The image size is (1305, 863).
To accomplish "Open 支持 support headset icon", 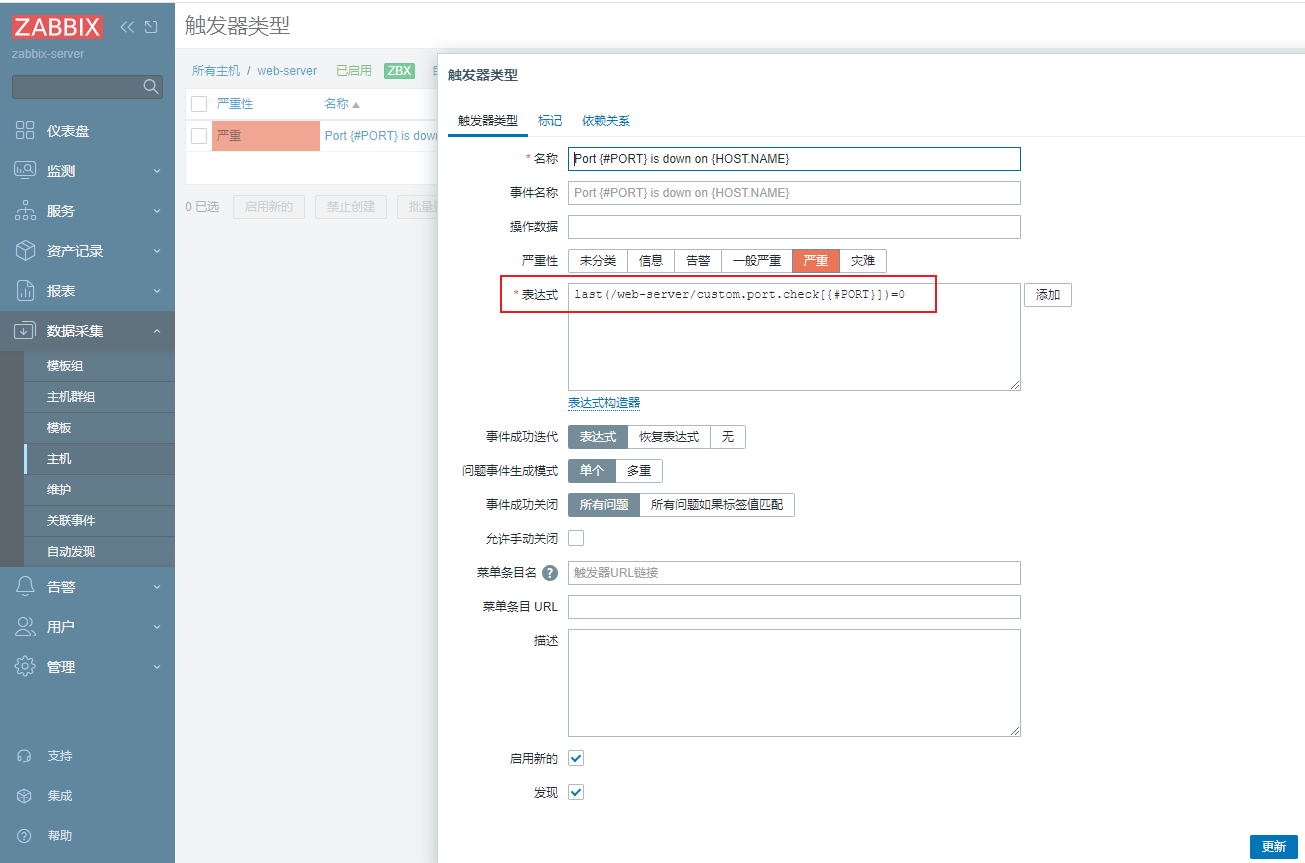I will [x=25, y=756].
